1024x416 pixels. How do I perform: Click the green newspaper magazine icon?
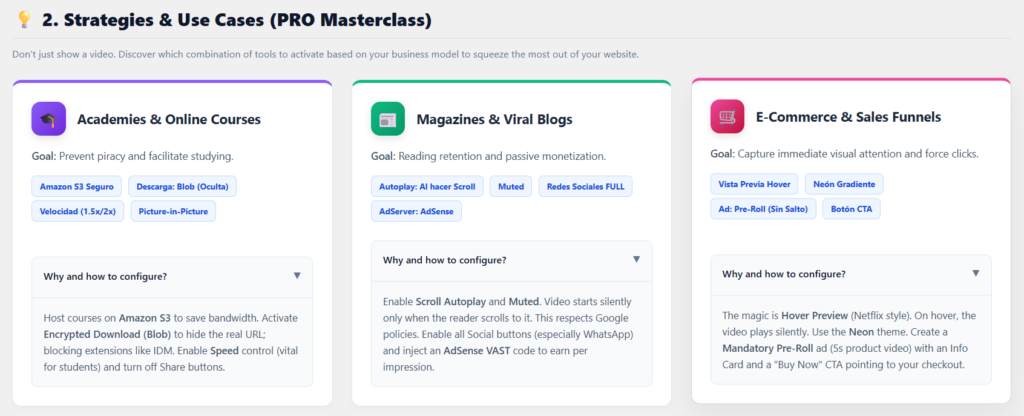[388, 119]
